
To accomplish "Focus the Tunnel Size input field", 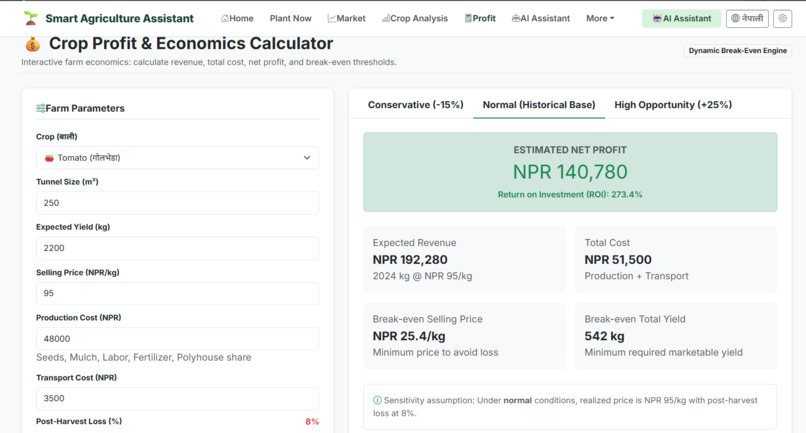I will pyautogui.click(x=177, y=203).
